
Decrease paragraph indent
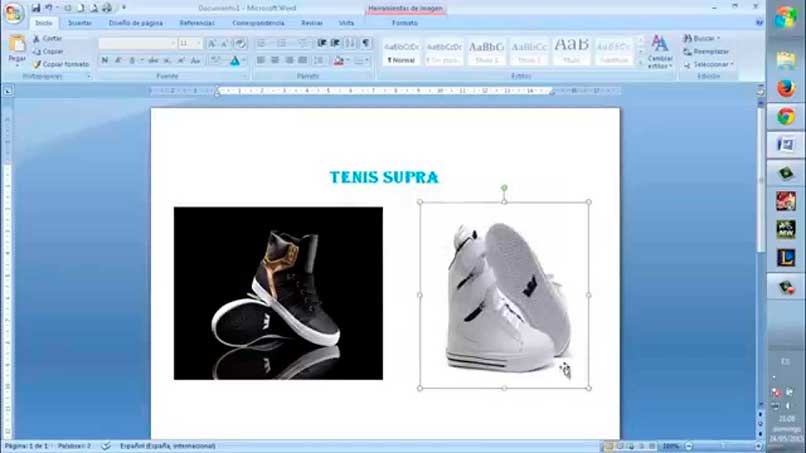(322, 43)
